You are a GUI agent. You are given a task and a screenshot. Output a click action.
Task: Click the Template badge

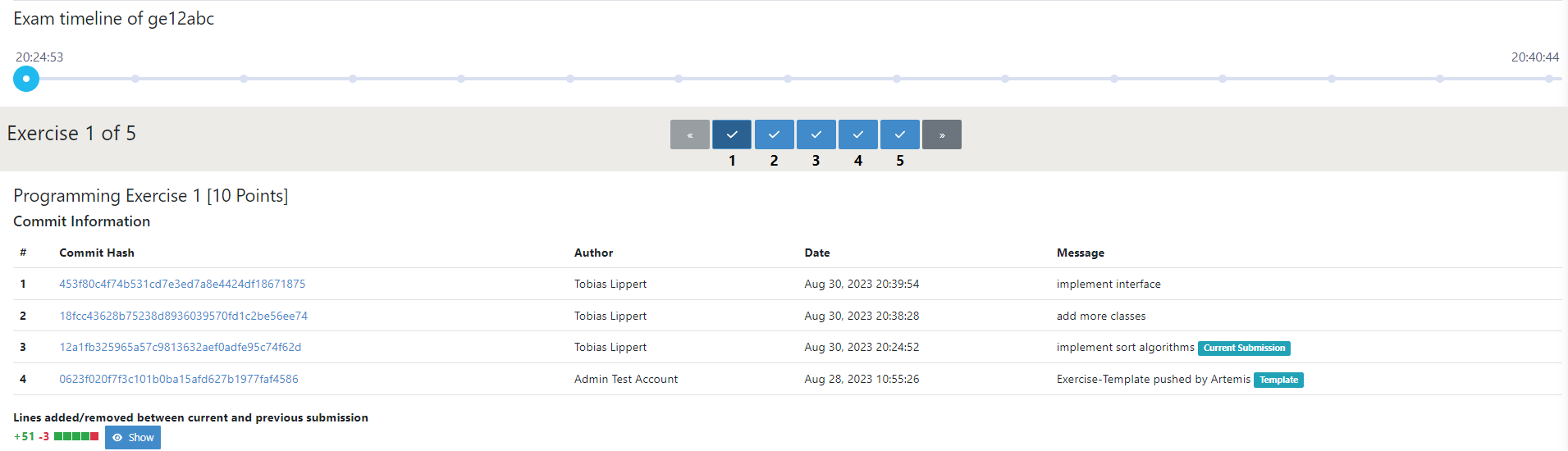1278,380
